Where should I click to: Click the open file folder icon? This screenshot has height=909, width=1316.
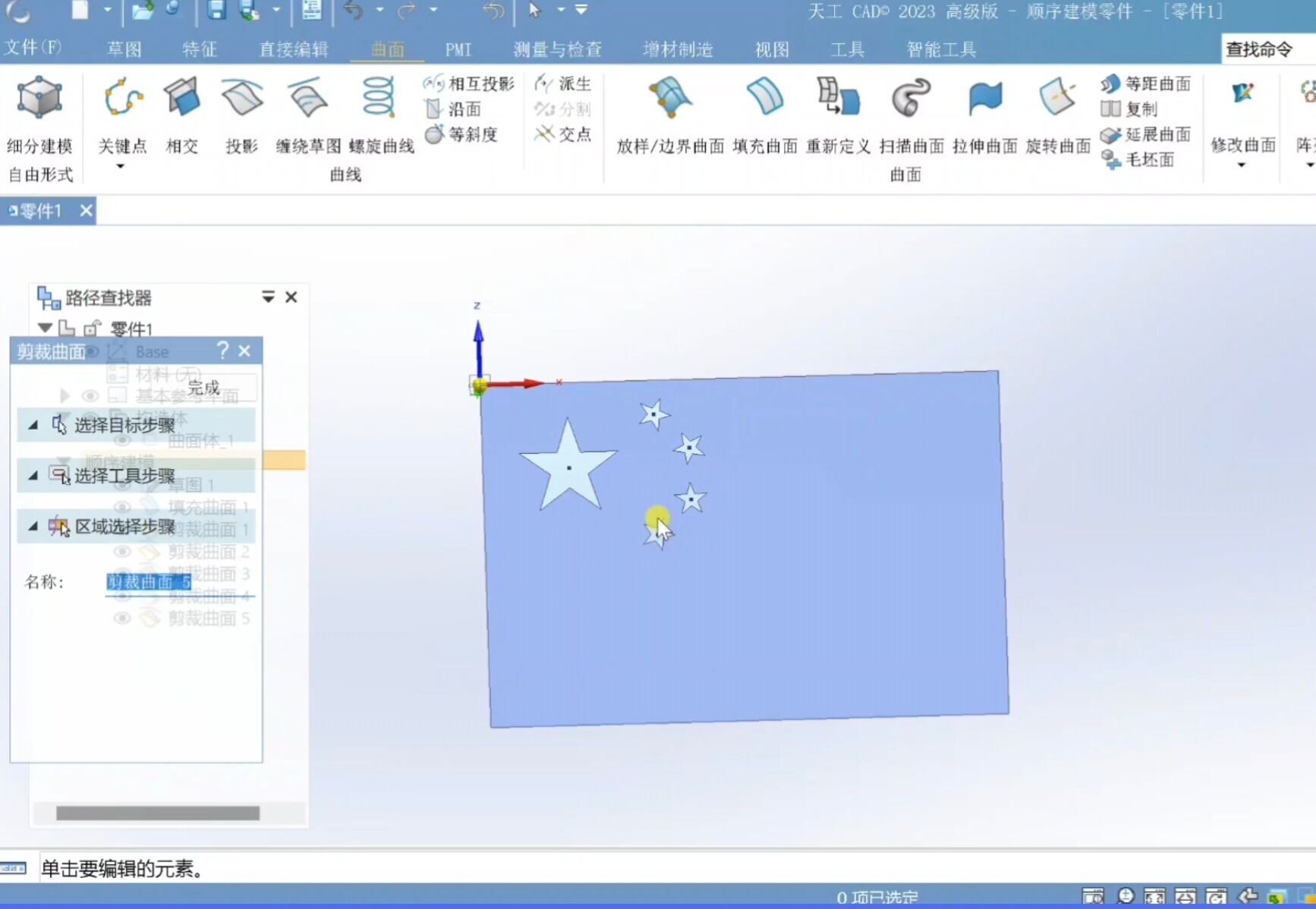tap(143, 10)
